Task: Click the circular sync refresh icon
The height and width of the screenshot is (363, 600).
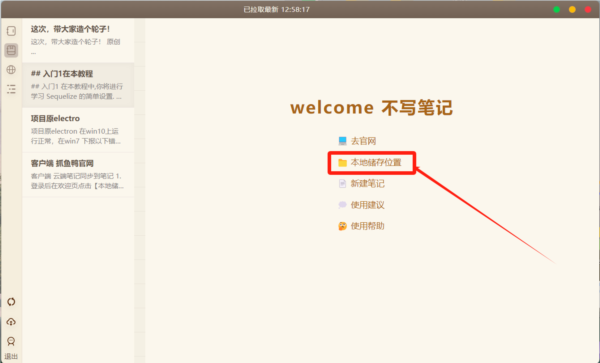Action: click(x=11, y=302)
